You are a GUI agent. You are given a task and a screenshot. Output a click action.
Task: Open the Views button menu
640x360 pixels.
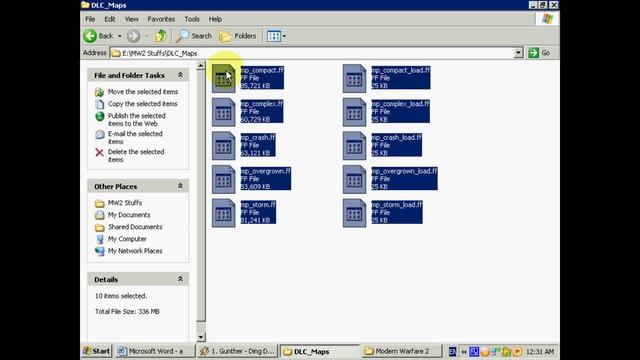click(x=276, y=36)
